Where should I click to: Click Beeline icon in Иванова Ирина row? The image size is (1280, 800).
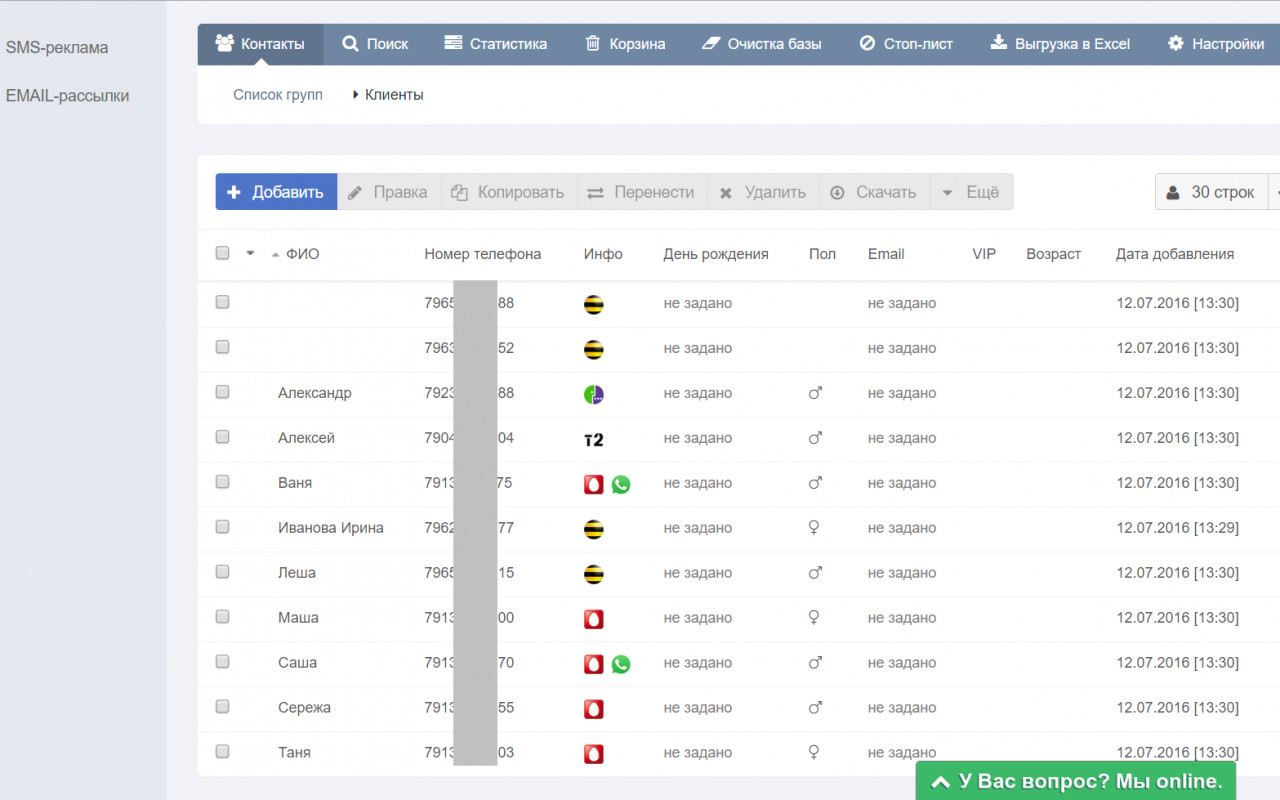point(594,529)
